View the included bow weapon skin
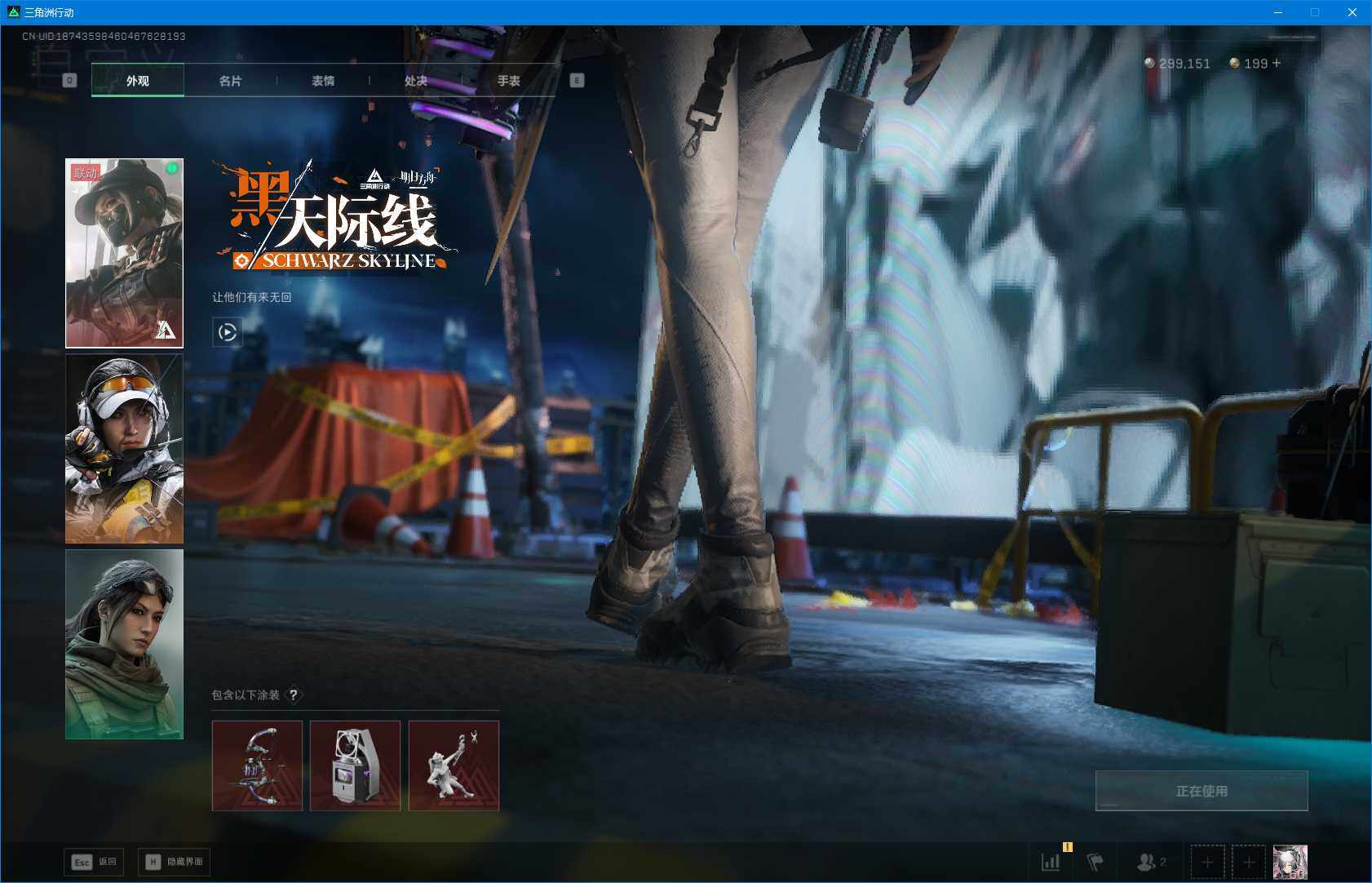This screenshot has width=1372, height=883. [257, 765]
